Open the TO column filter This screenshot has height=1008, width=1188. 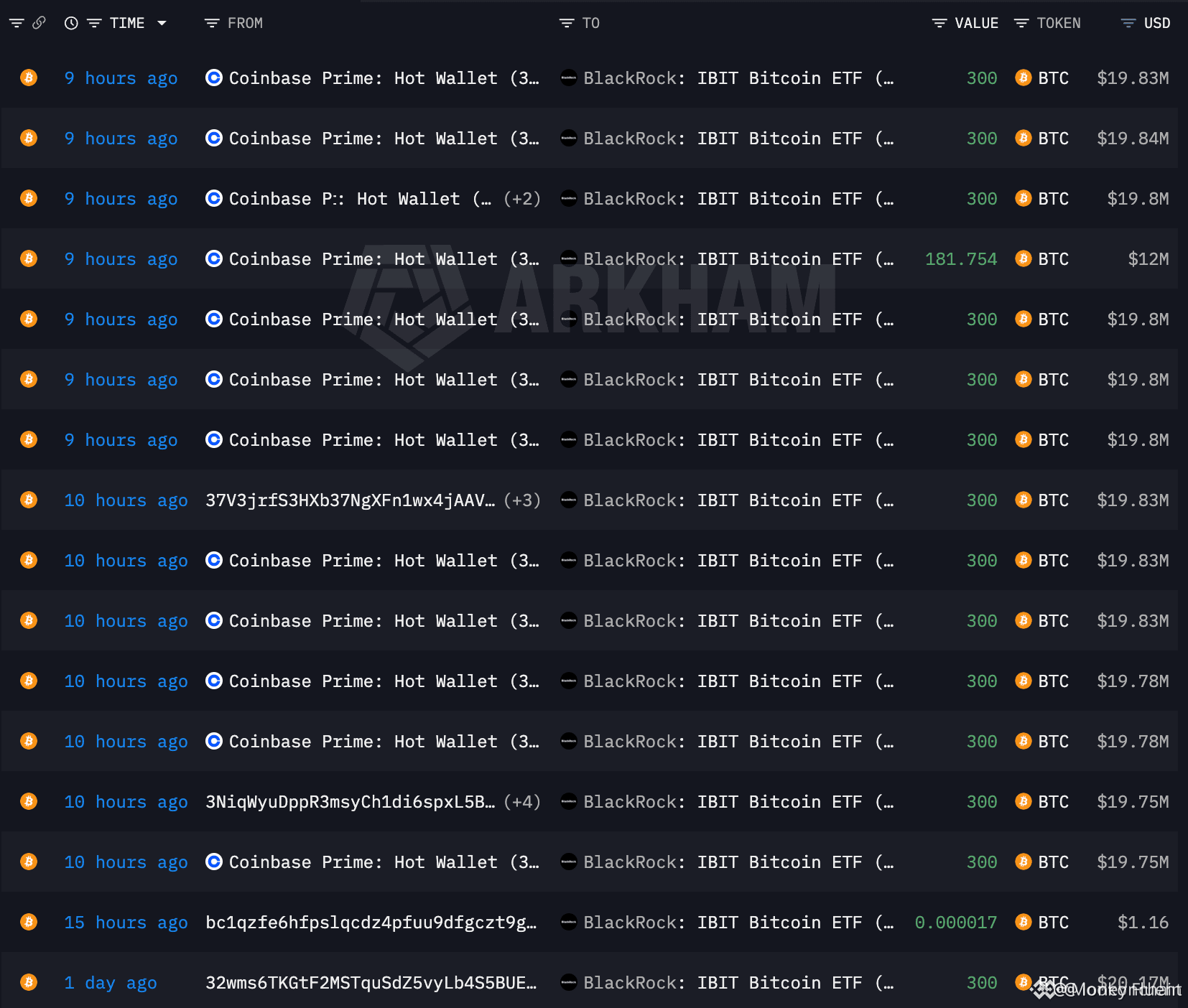(567, 23)
